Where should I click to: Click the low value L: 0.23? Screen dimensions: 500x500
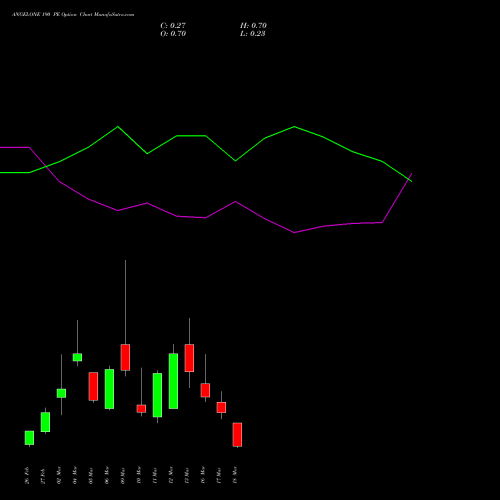click(253, 34)
